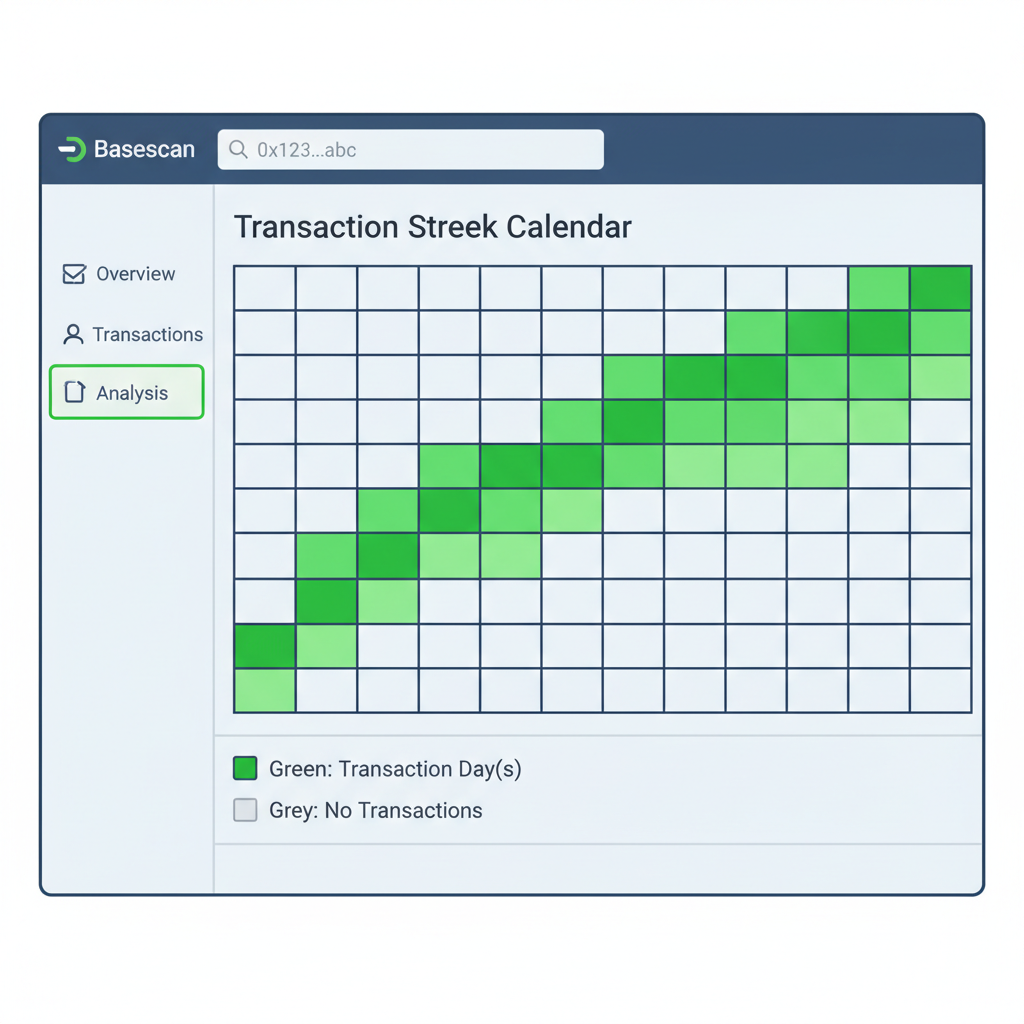Click the 0x123...abc search field
This screenshot has width=1024, height=1024.
[x=410, y=149]
